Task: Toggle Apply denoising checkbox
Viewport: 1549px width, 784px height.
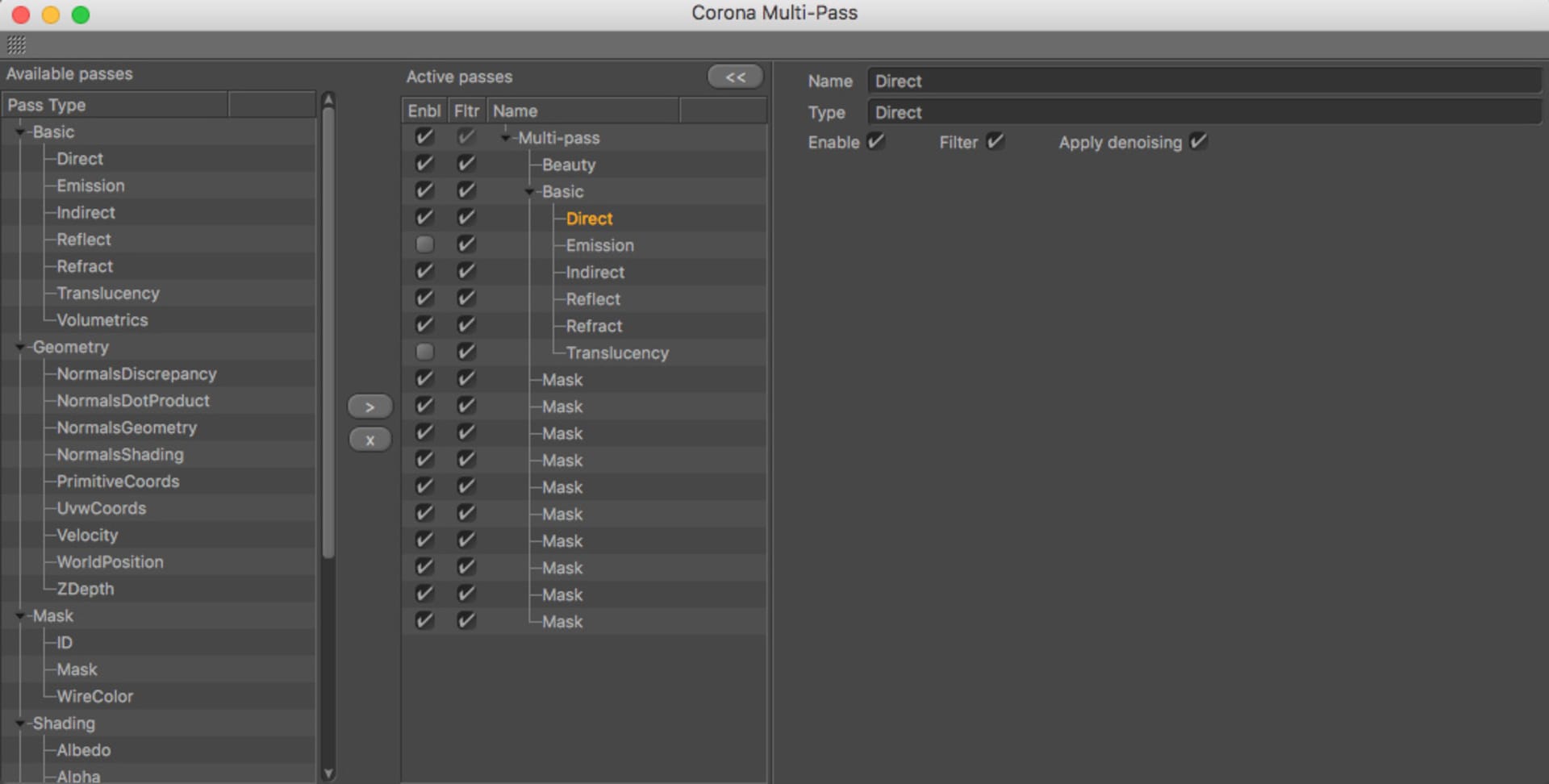Action: 1198,142
